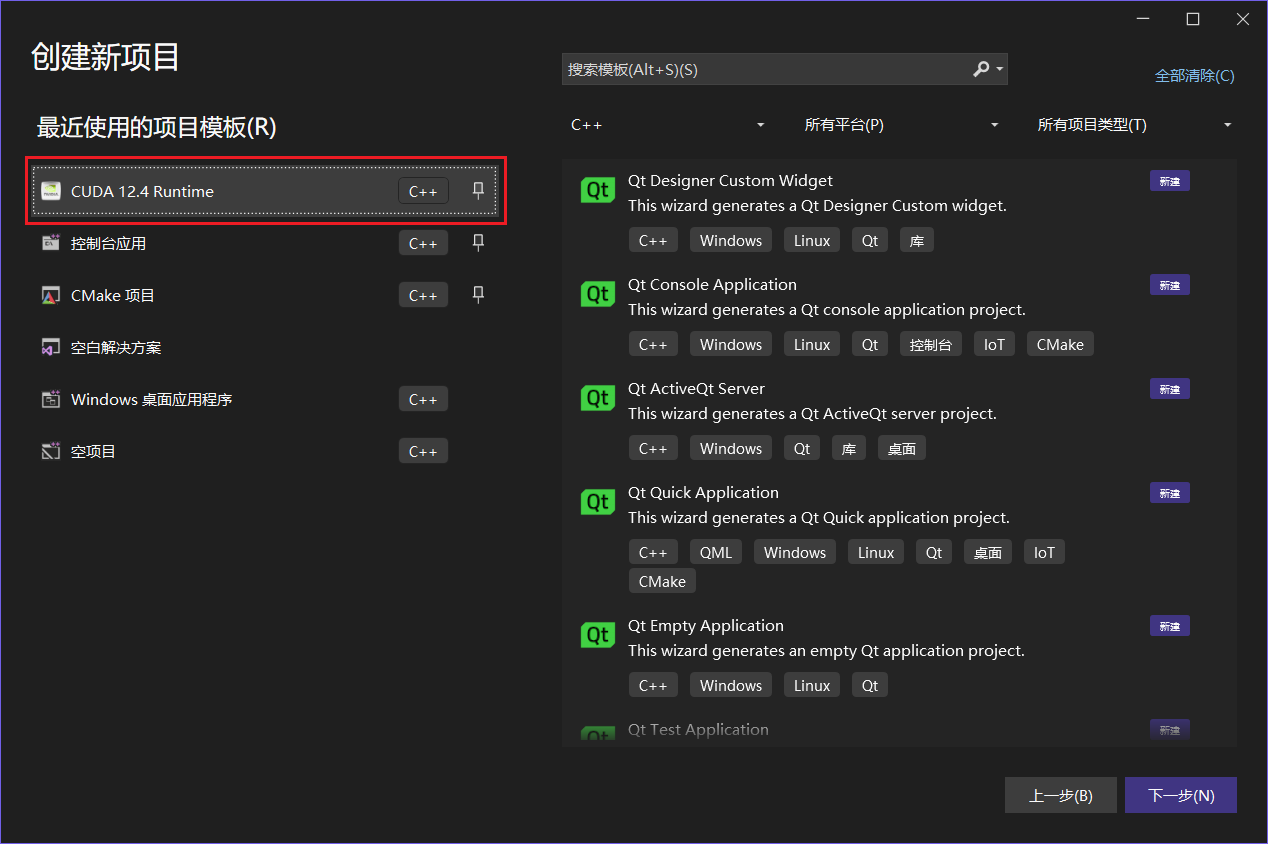Viewport: 1268px width, 844px height.
Task: Open the all platforms filter dropdown
Action: click(x=900, y=125)
